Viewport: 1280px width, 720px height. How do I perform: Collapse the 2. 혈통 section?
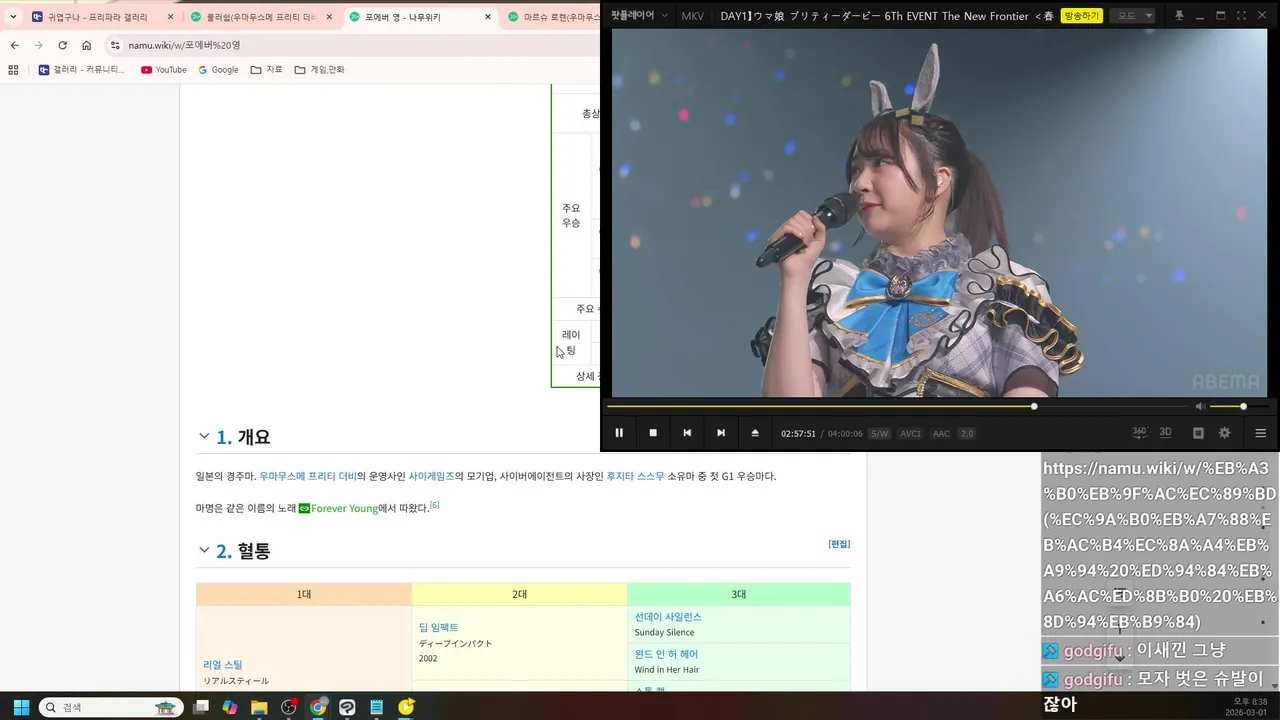pyautogui.click(x=204, y=551)
